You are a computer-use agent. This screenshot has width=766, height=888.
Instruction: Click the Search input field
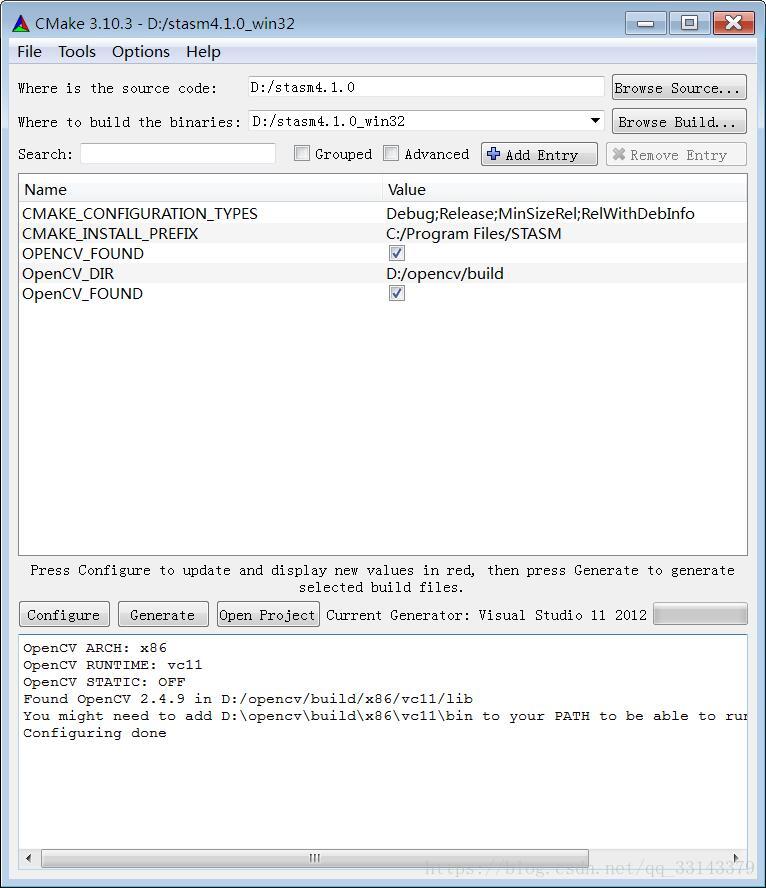[x=178, y=153]
